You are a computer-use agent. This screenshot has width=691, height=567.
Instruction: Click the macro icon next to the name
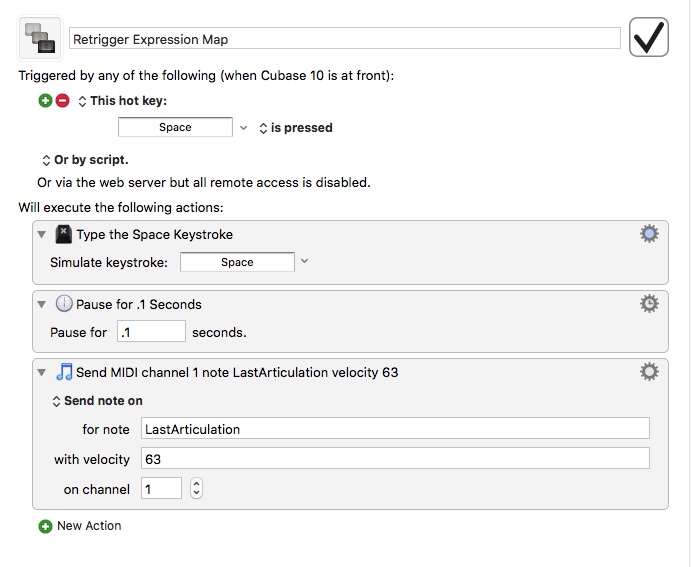(40, 39)
